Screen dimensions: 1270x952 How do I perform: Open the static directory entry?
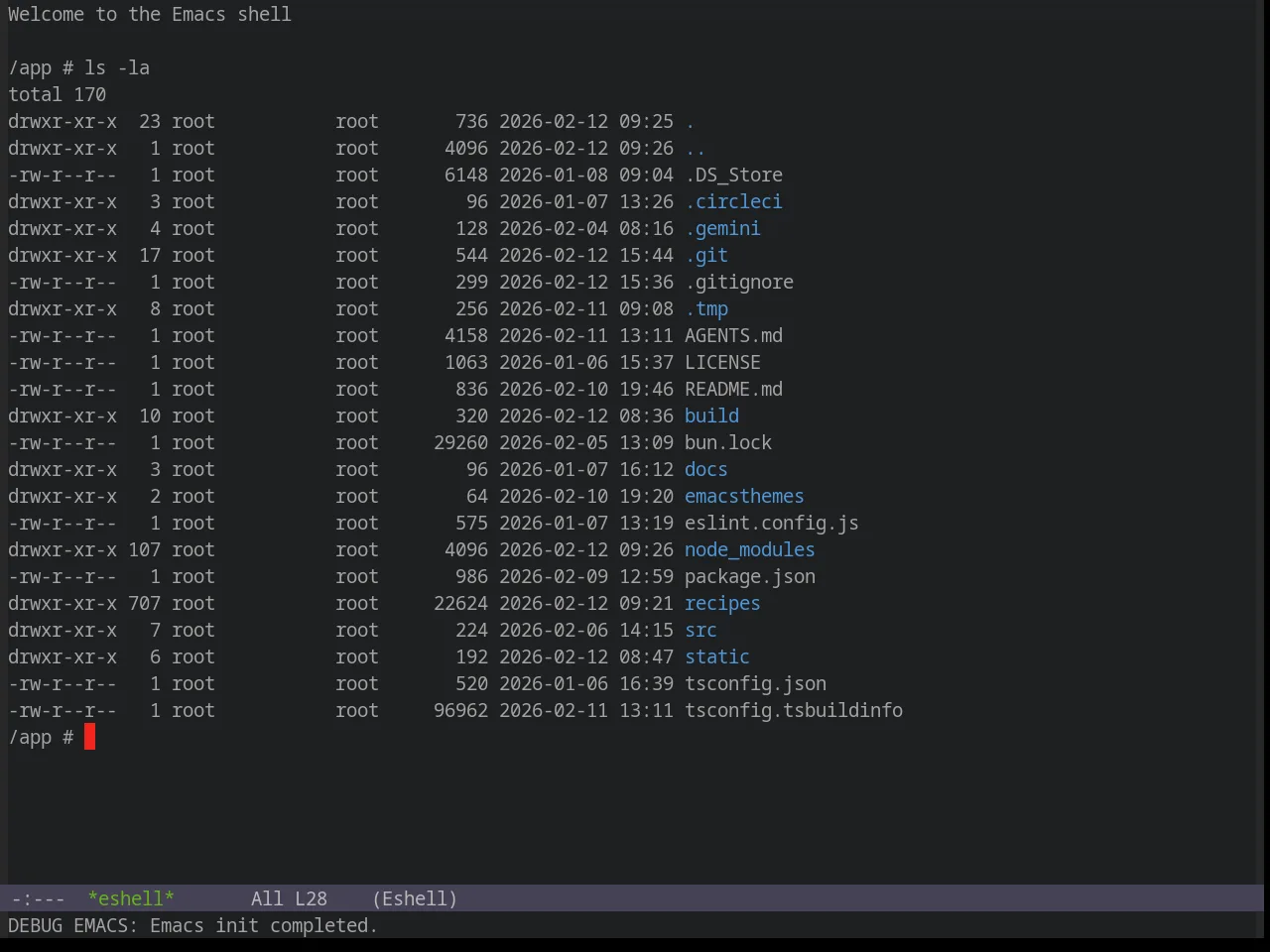point(717,656)
